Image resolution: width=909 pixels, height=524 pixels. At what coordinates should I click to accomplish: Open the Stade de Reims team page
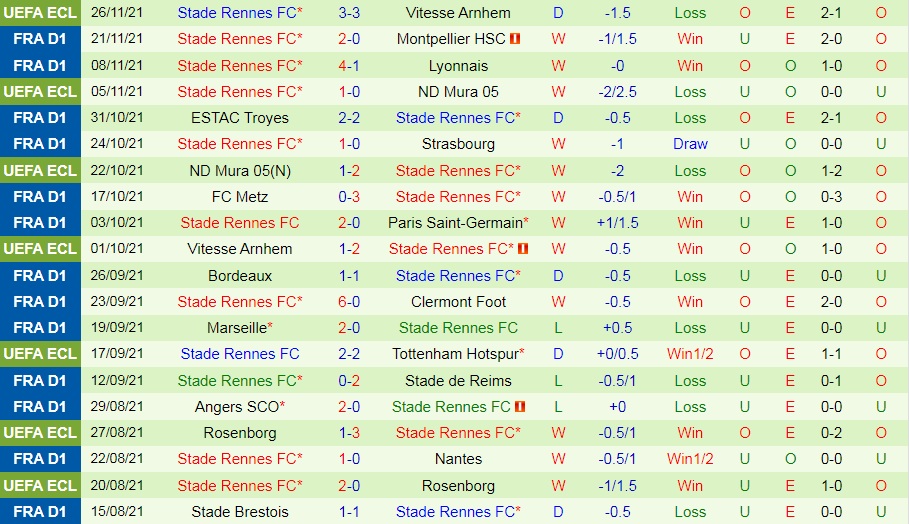tap(458, 381)
